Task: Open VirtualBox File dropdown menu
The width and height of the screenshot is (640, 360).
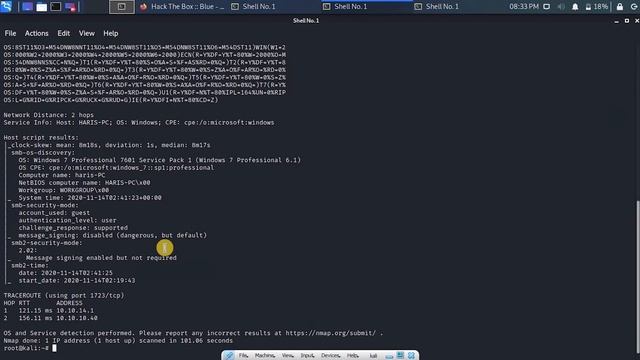Action: pyautogui.click(x=243, y=356)
